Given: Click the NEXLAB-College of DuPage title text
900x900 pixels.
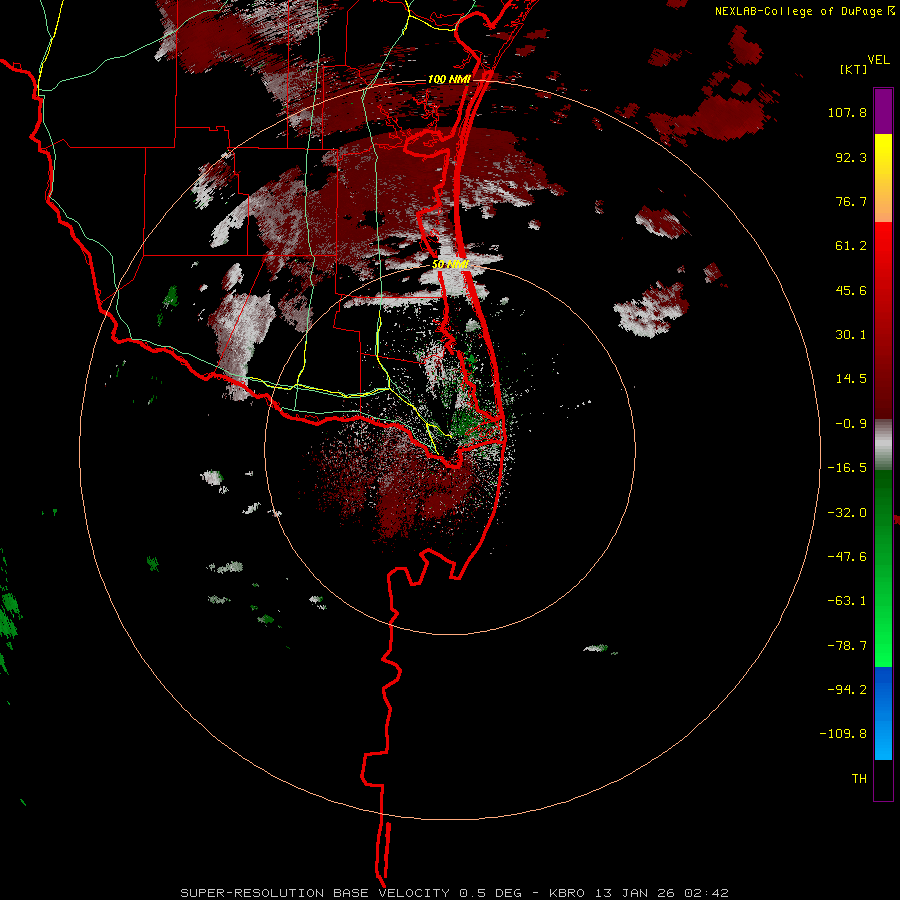Looking at the screenshot, I should [800, 11].
